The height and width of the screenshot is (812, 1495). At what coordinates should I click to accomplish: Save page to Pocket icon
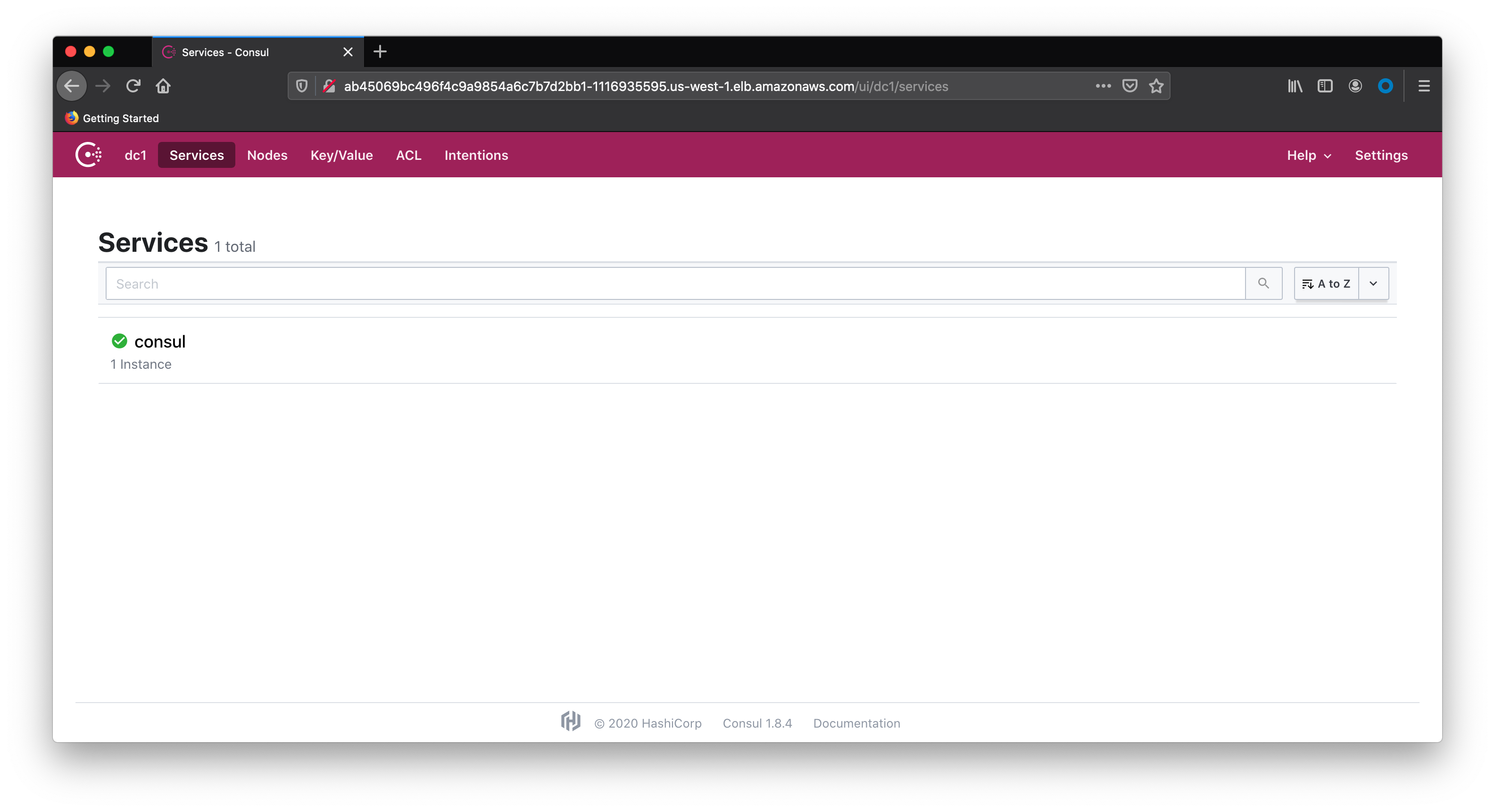(x=1130, y=86)
